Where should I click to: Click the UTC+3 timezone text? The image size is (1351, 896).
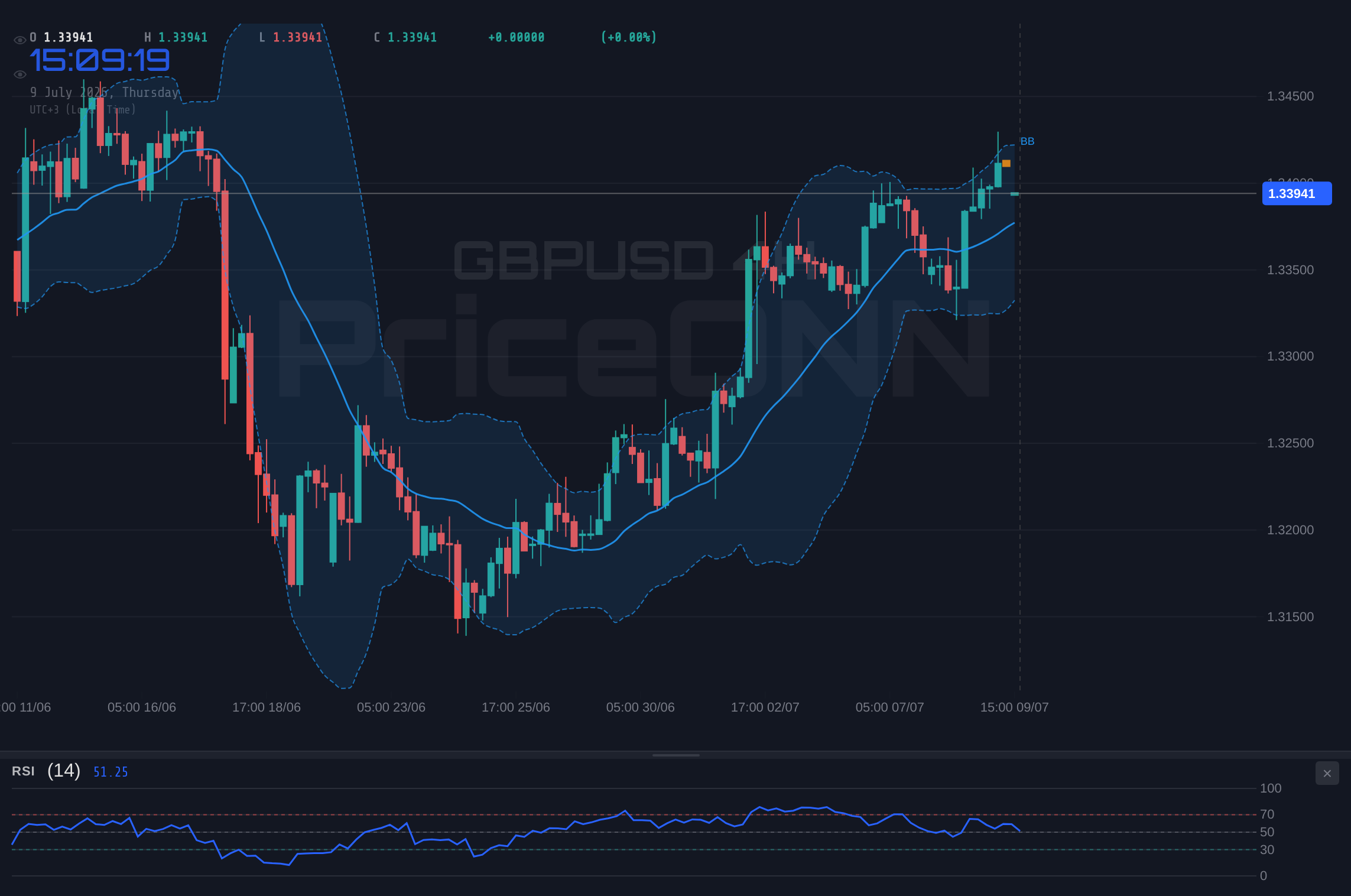click(83, 109)
